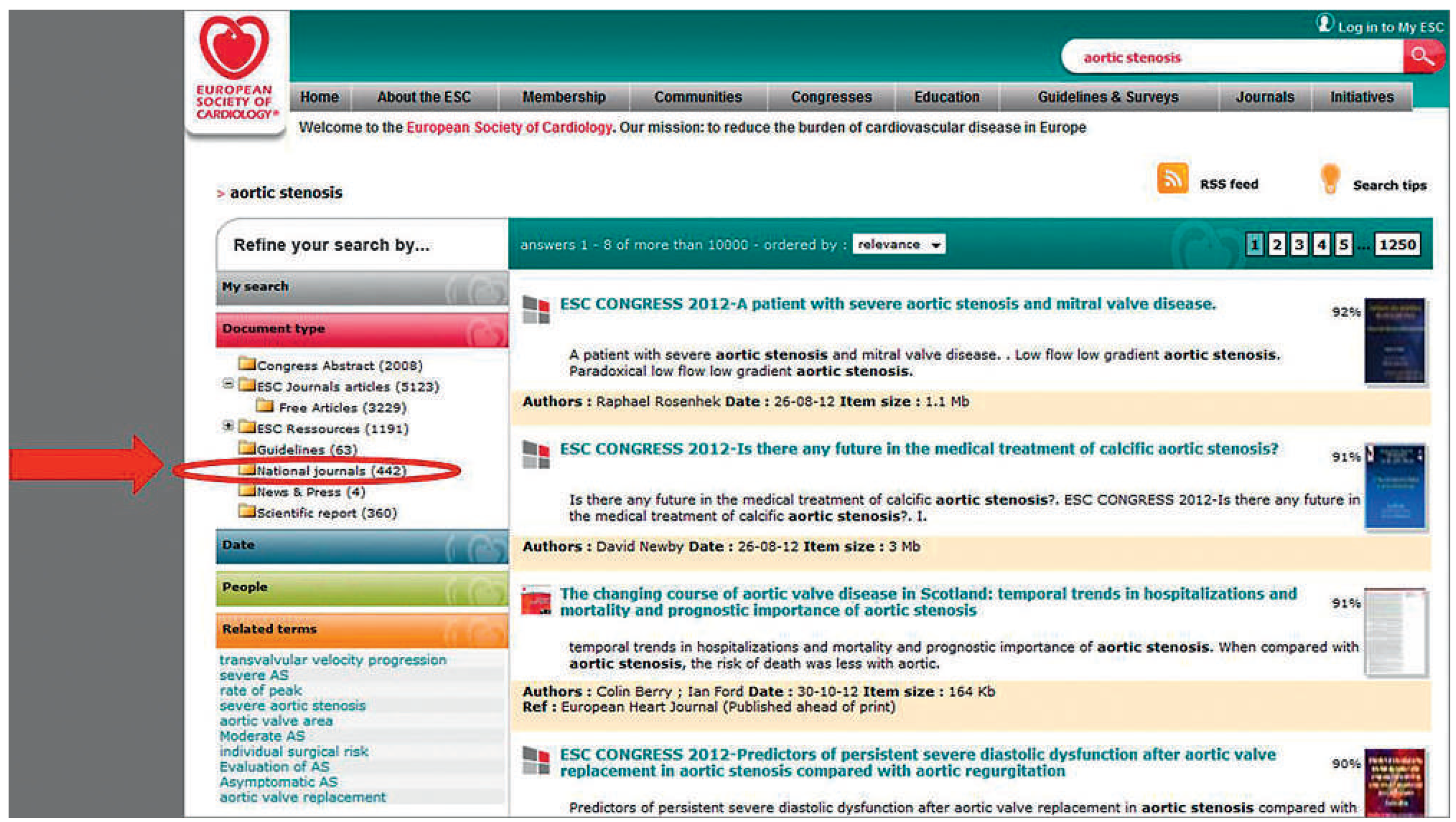This screenshot has height=822, width=1456.
Task: Click the red search magnifier button
Action: pos(1422,57)
